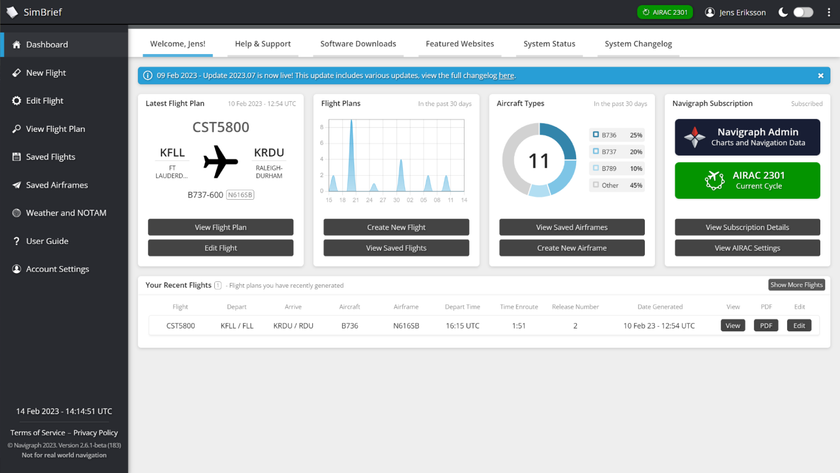Click the Terms of Service link
This screenshot has width=840, height=473.
(38, 433)
